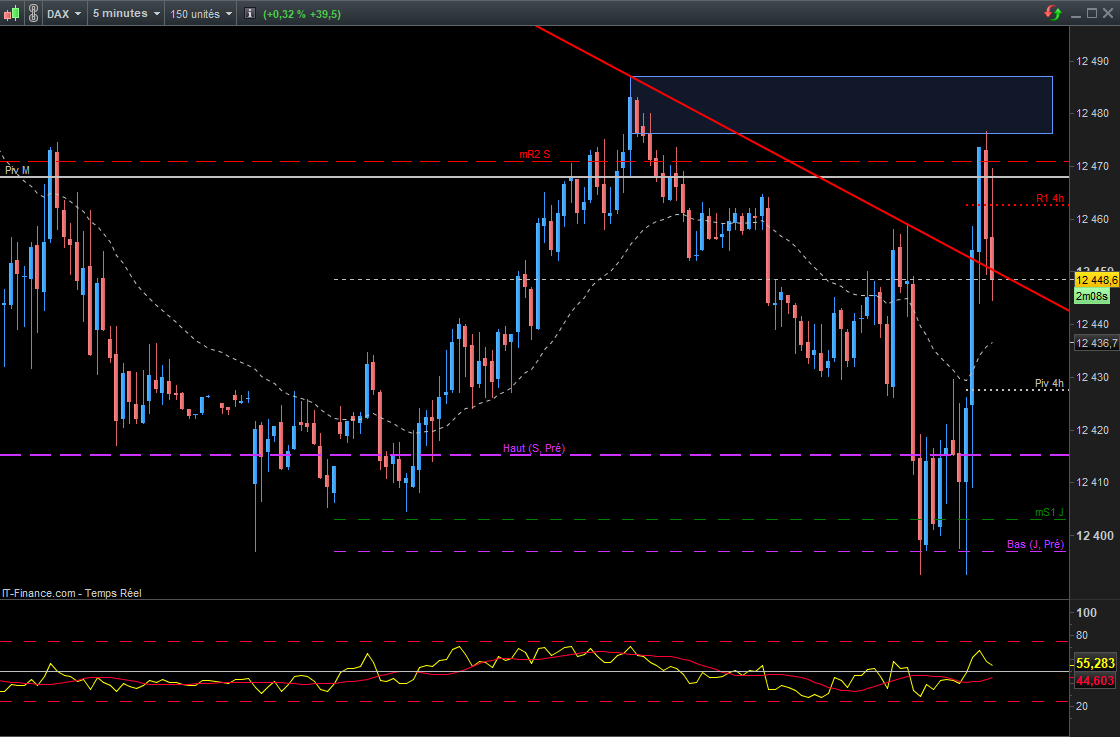Click the 12 400 price axis label
Screen dimensions: 1120x737
pyautogui.click(x=1094, y=536)
